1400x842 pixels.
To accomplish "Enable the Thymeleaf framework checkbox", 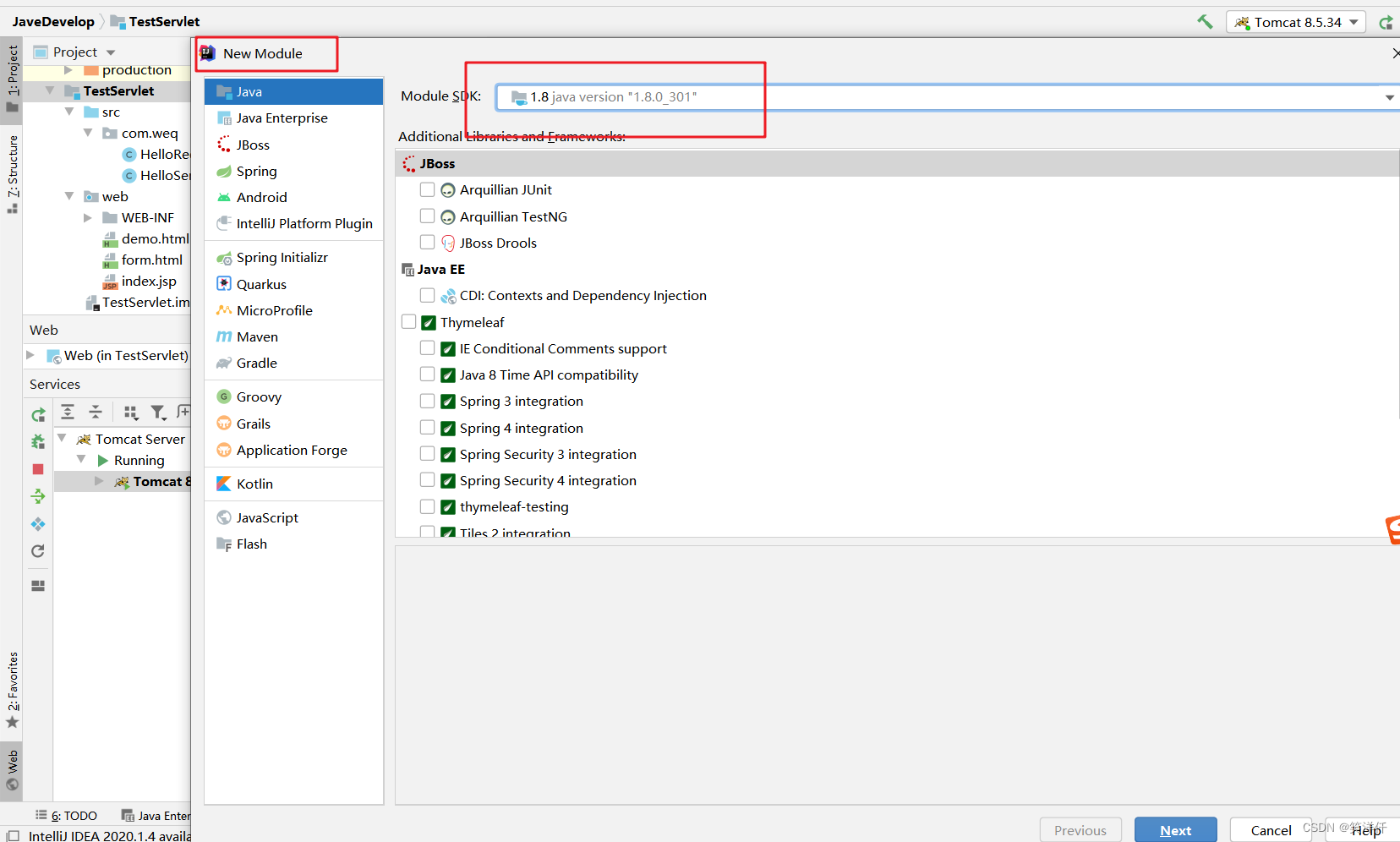I will 409,322.
